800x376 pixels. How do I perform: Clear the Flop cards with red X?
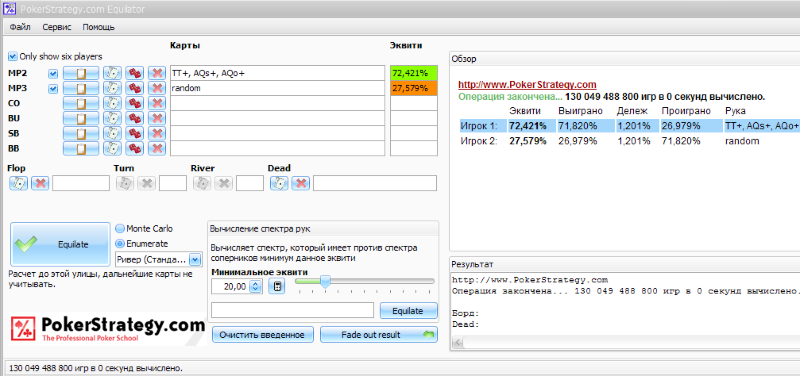click(40, 183)
